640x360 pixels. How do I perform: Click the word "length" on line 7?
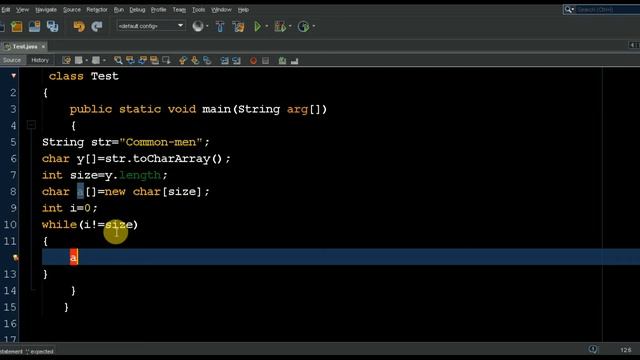click(x=140, y=175)
